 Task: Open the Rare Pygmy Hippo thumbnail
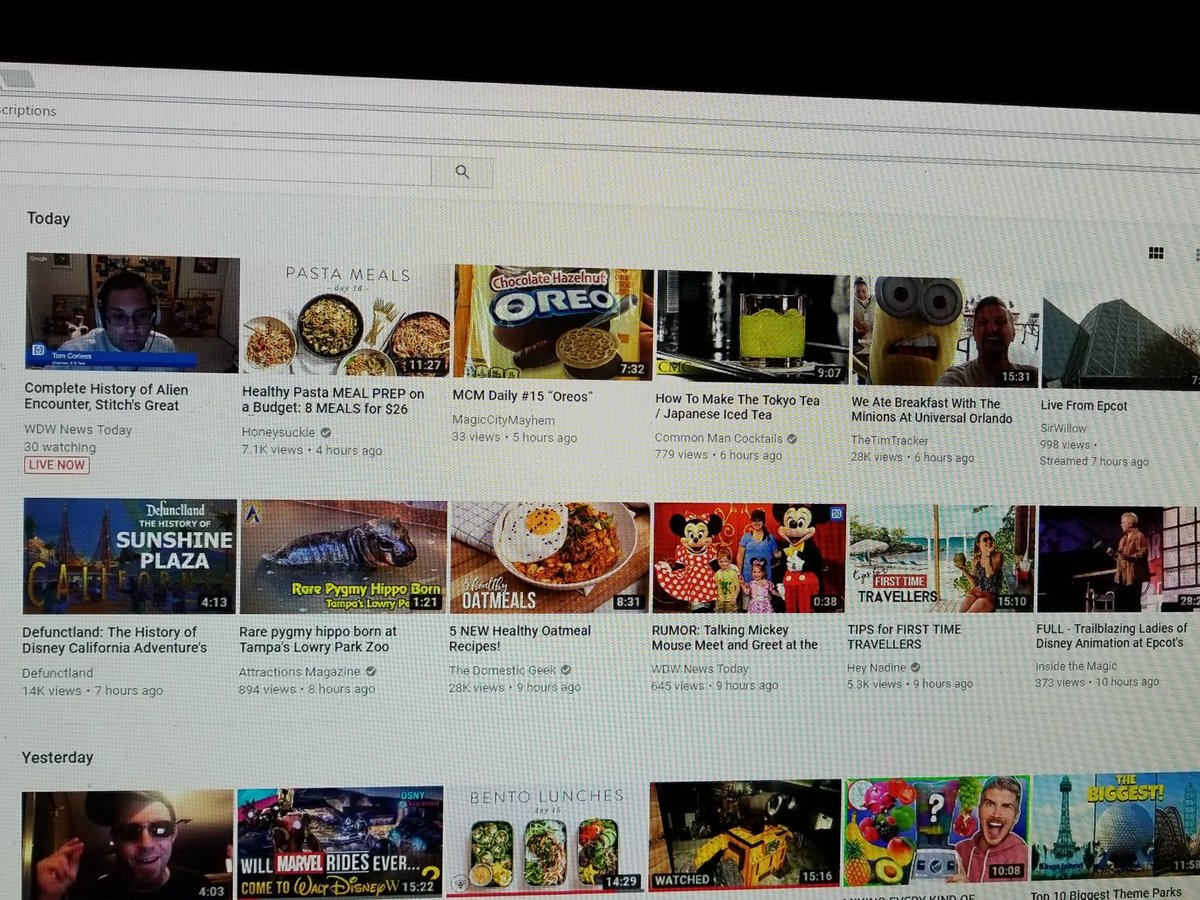point(343,557)
